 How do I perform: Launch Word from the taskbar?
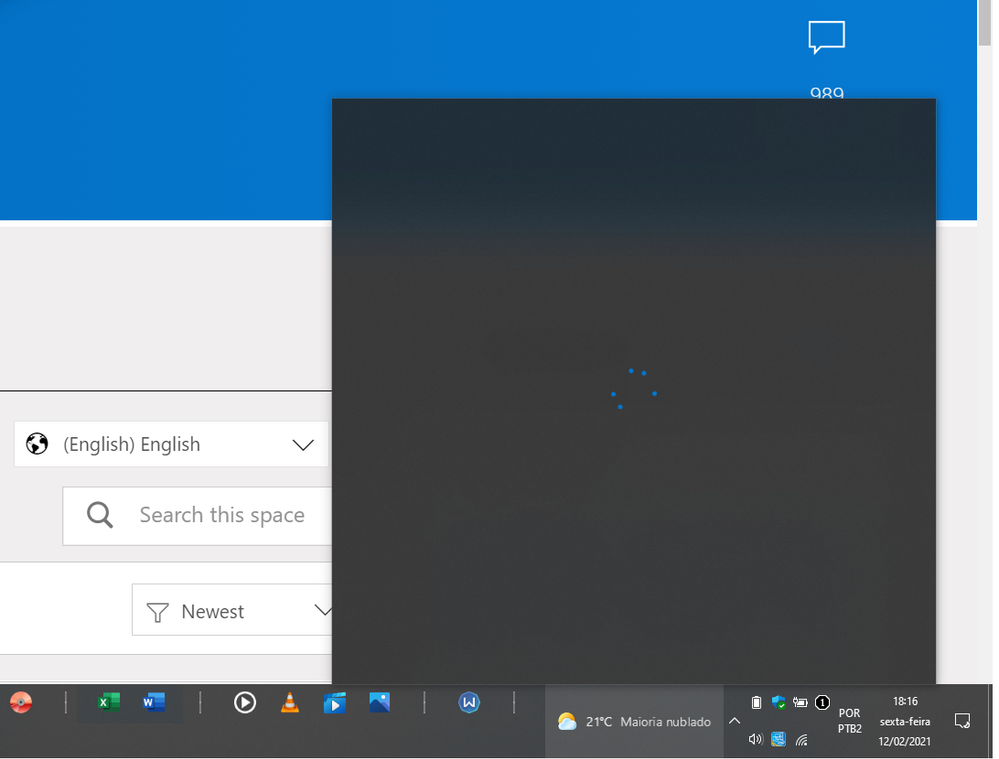click(x=154, y=703)
